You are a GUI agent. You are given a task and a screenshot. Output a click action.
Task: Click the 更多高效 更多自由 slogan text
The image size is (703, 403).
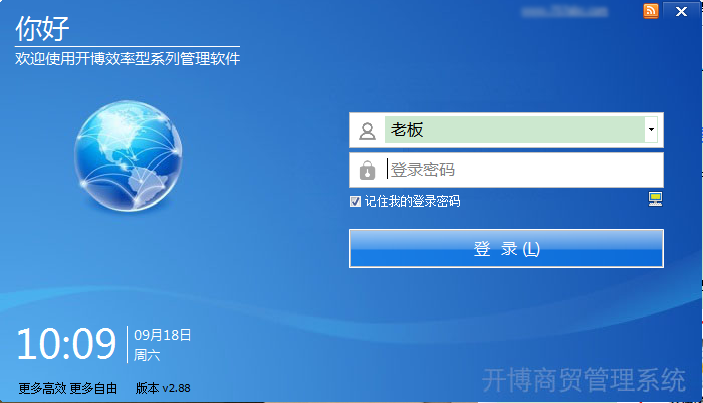point(68,388)
